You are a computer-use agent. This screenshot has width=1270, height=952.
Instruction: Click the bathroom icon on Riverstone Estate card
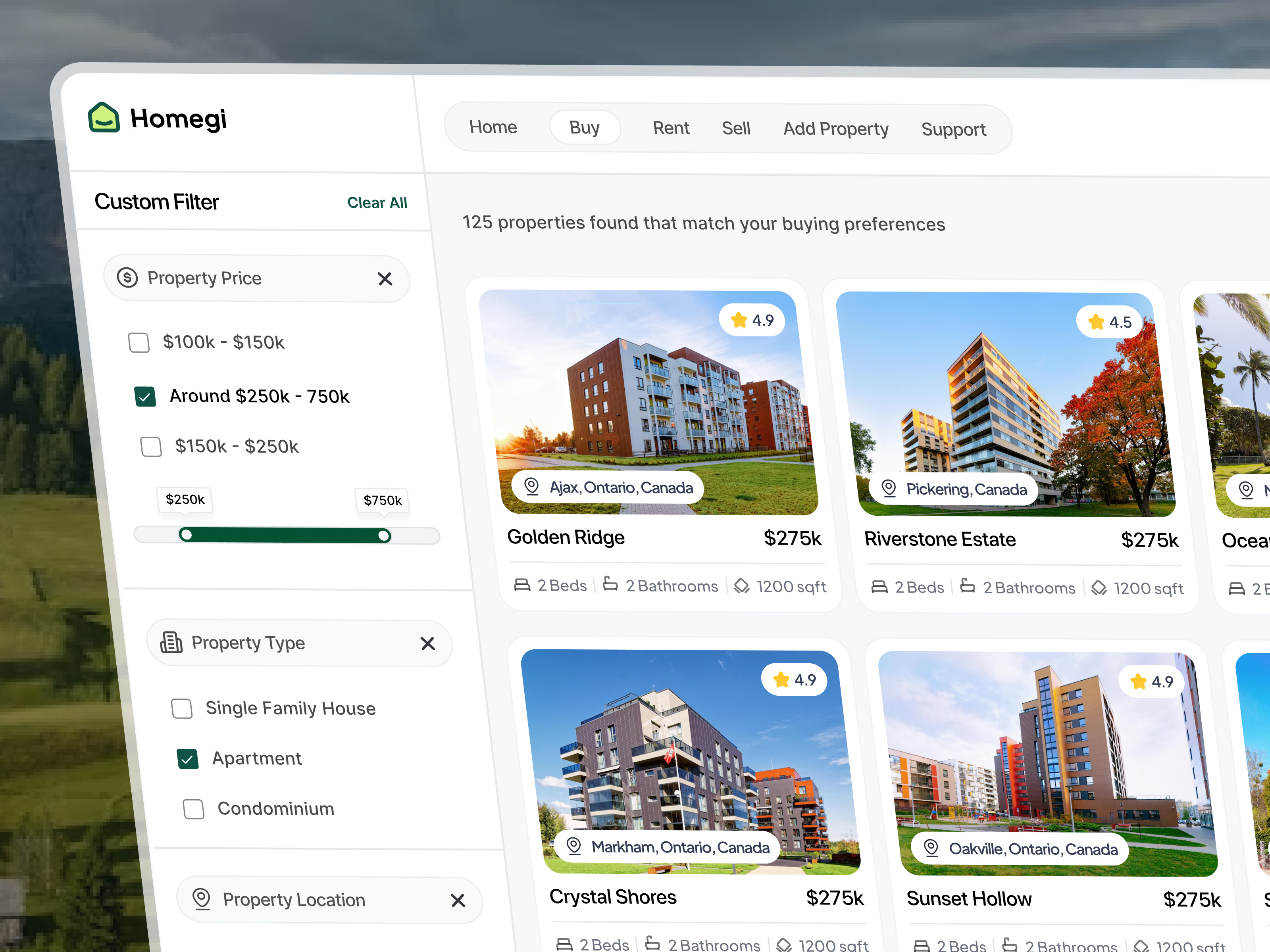tap(968, 586)
